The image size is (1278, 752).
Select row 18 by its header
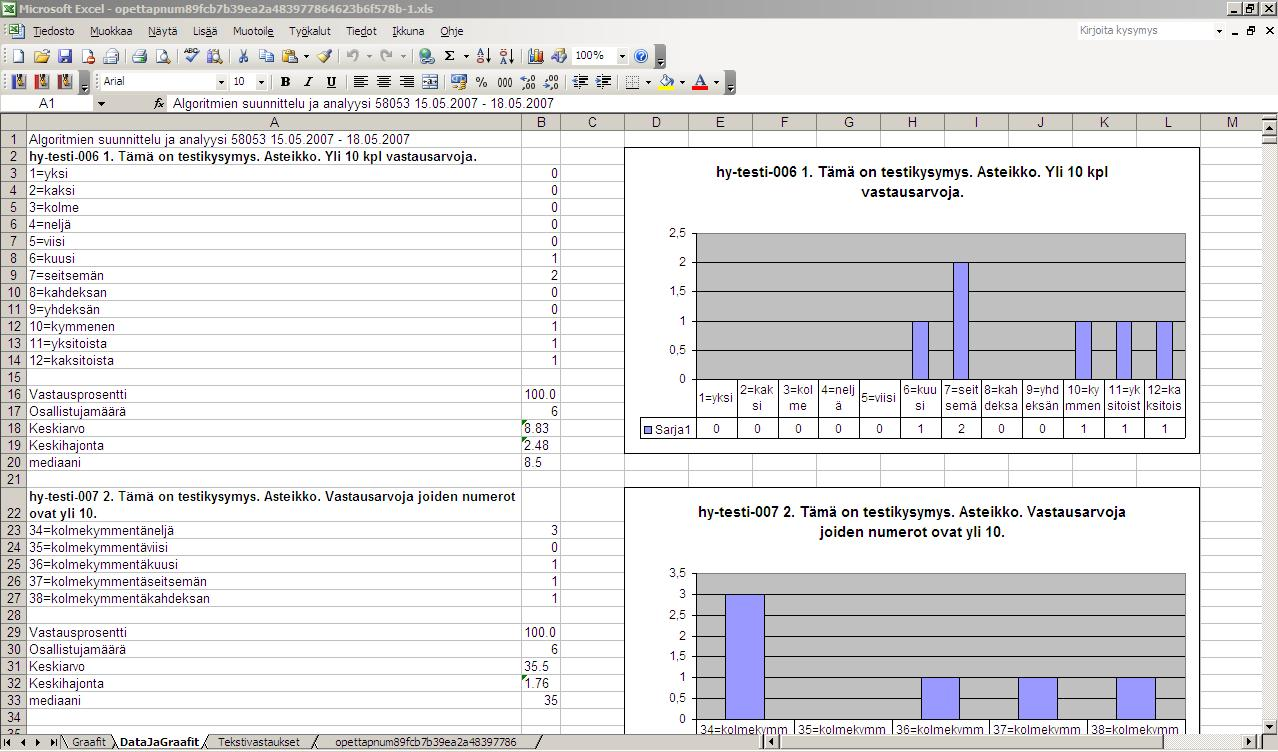tap(13, 428)
